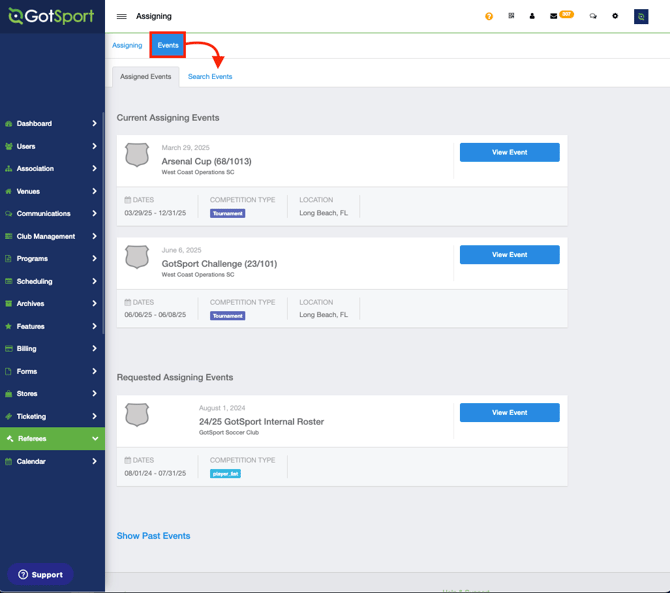The image size is (670, 593).
Task: Open the mail inbox icon
Action: [x=553, y=16]
